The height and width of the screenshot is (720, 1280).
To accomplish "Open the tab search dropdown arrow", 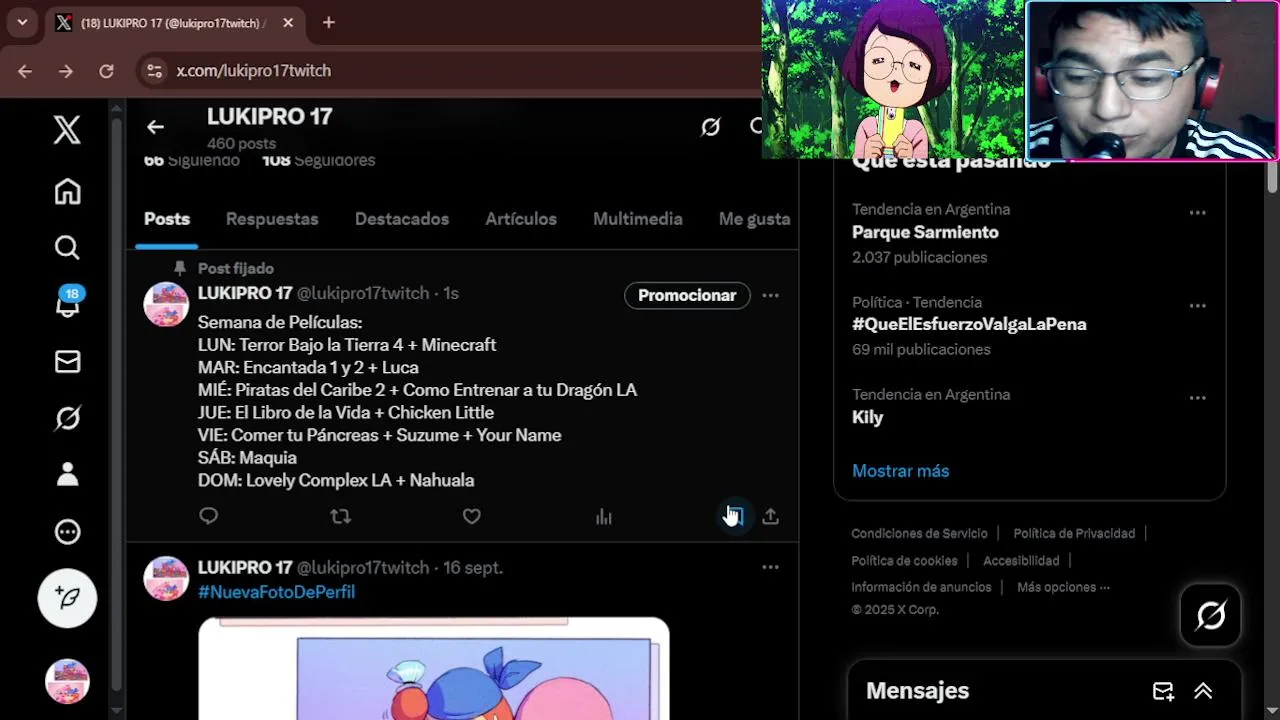I will click(22, 22).
